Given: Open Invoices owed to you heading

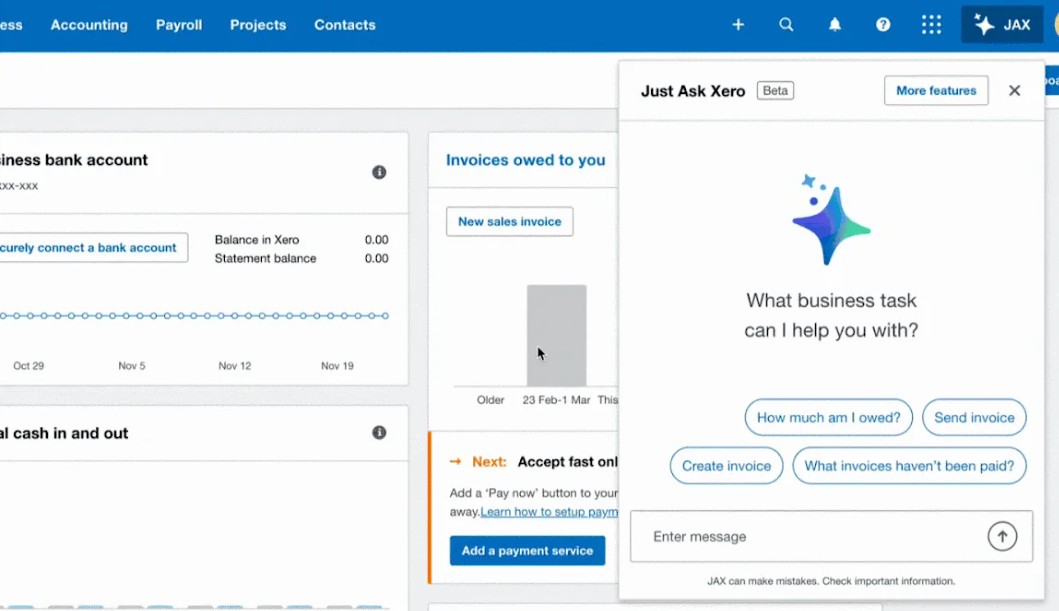Looking at the screenshot, I should [525, 160].
